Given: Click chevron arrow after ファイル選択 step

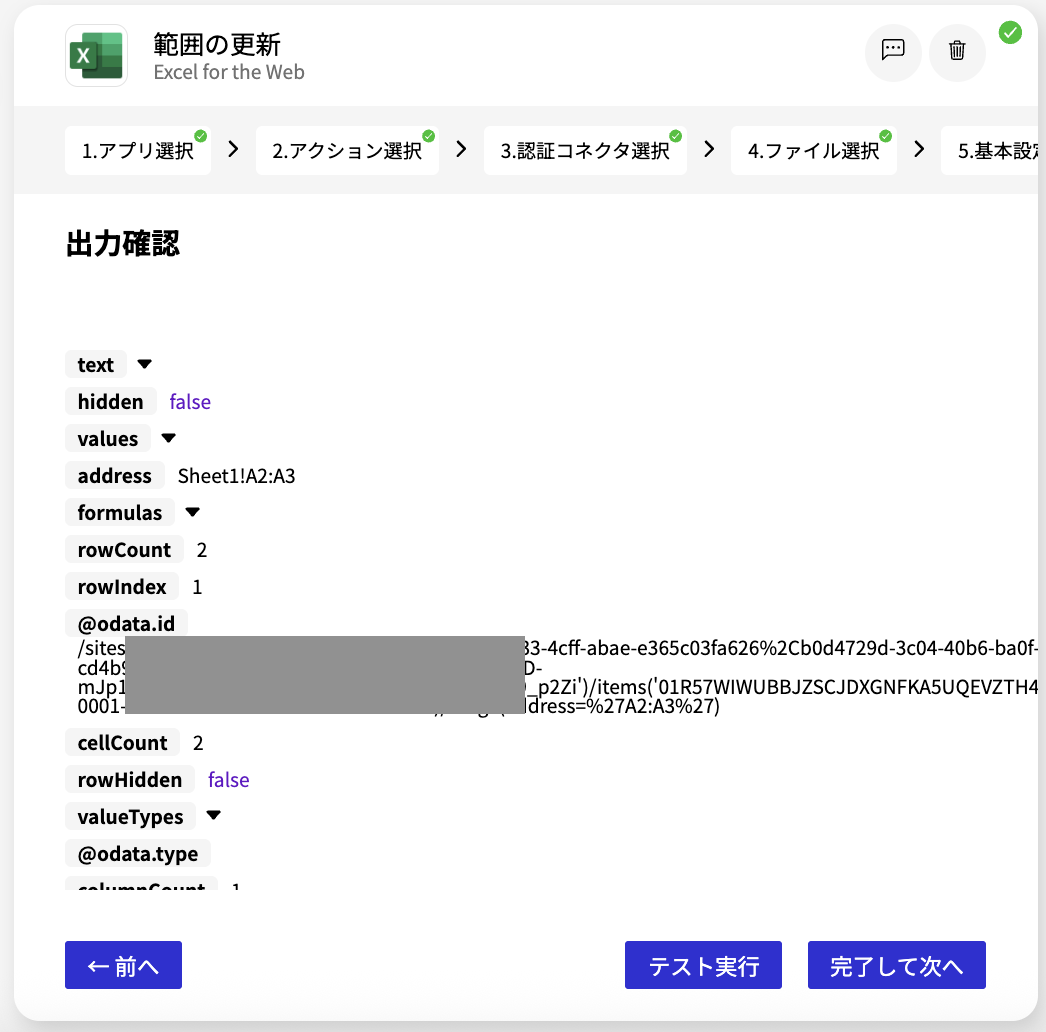Looking at the screenshot, I should (x=919, y=149).
